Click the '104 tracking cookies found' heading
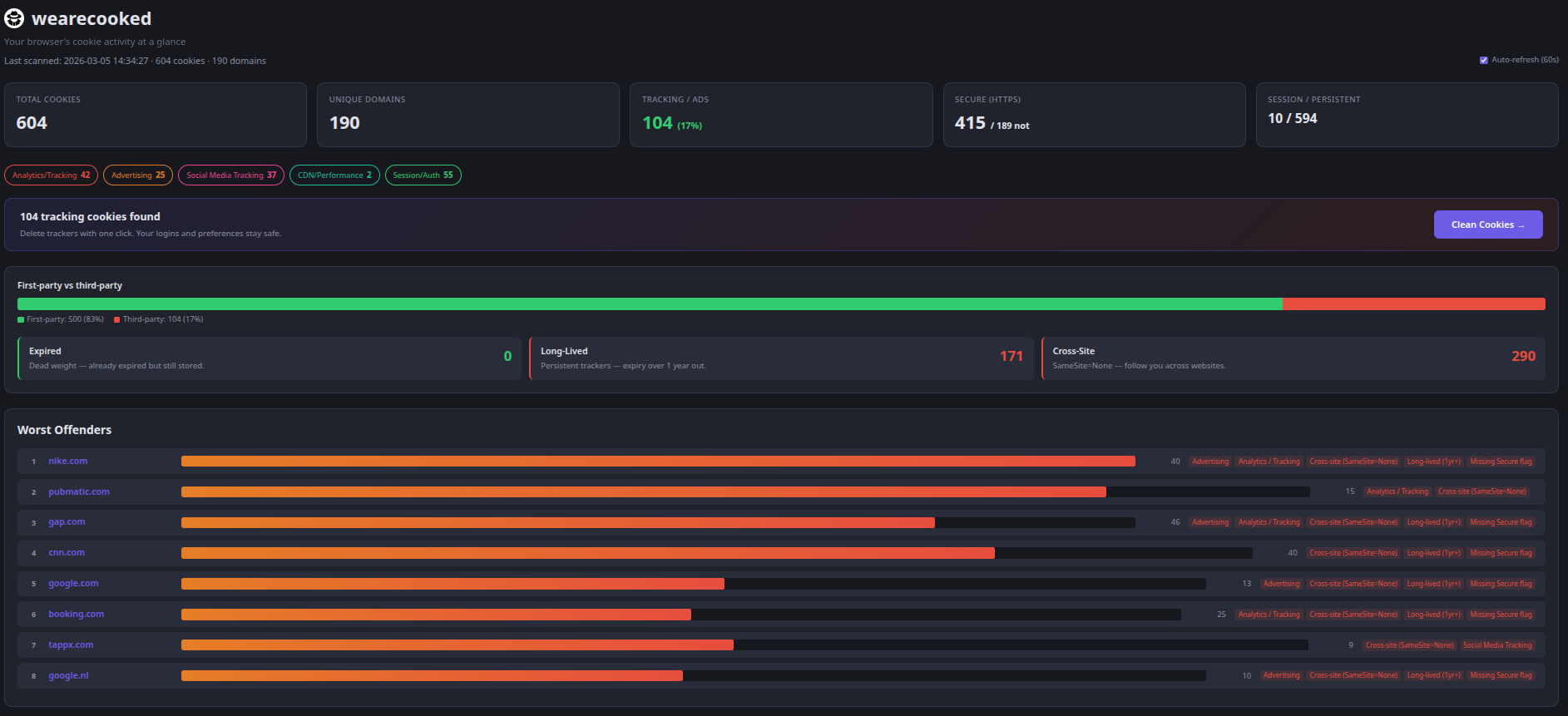 click(90, 216)
